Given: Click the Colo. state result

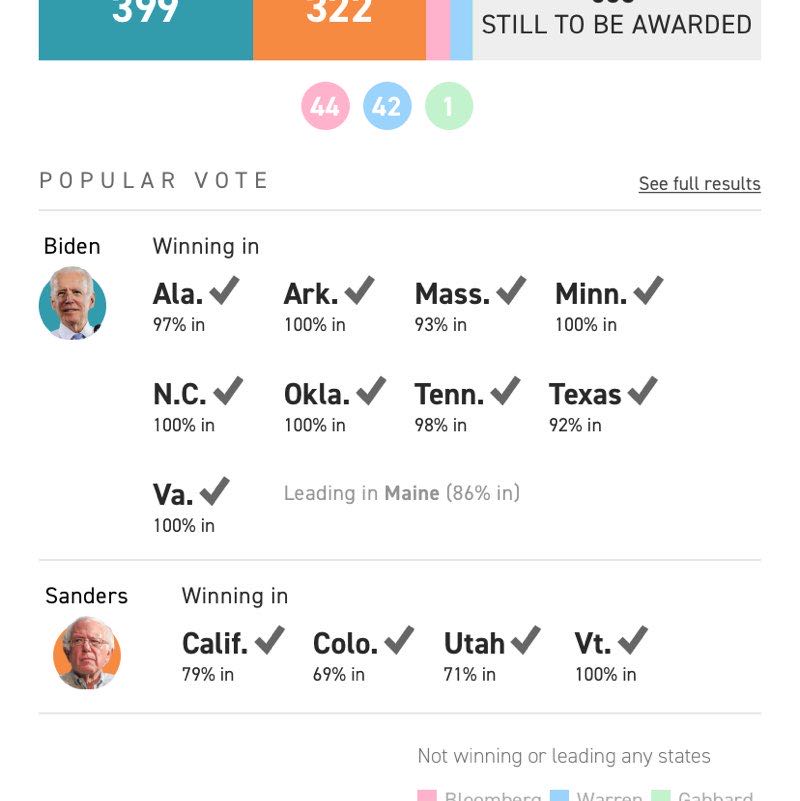Looking at the screenshot, I should [345, 643].
